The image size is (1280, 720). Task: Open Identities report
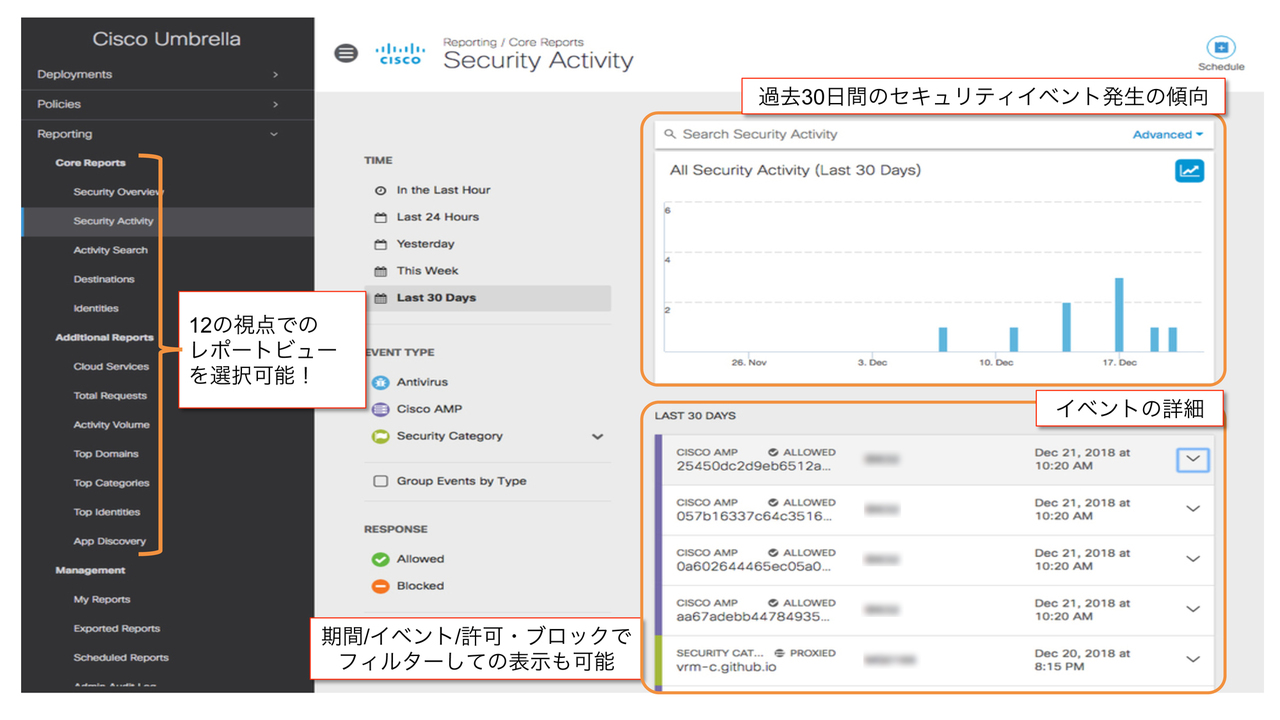pyautogui.click(x=96, y=308)
